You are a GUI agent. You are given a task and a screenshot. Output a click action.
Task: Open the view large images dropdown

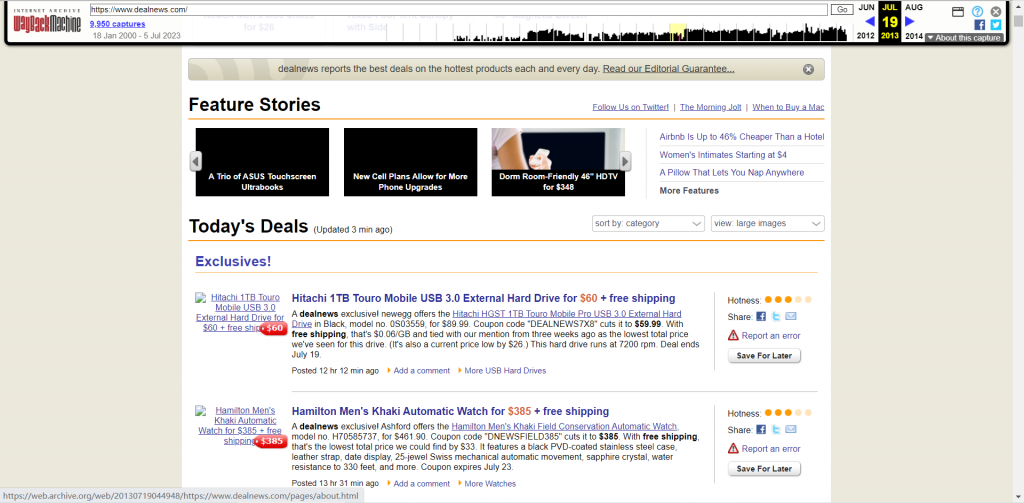click(x=767, y=223)
